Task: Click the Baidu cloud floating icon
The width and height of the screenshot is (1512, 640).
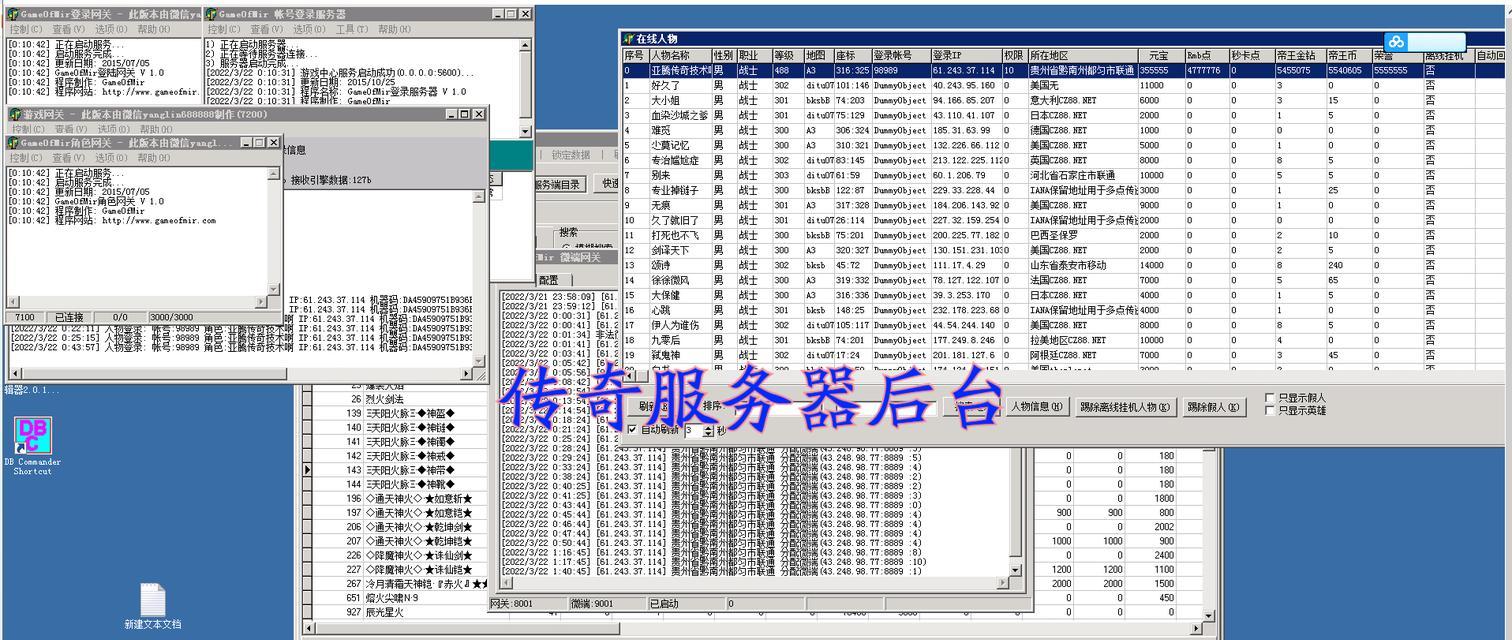Action: 1396,42
